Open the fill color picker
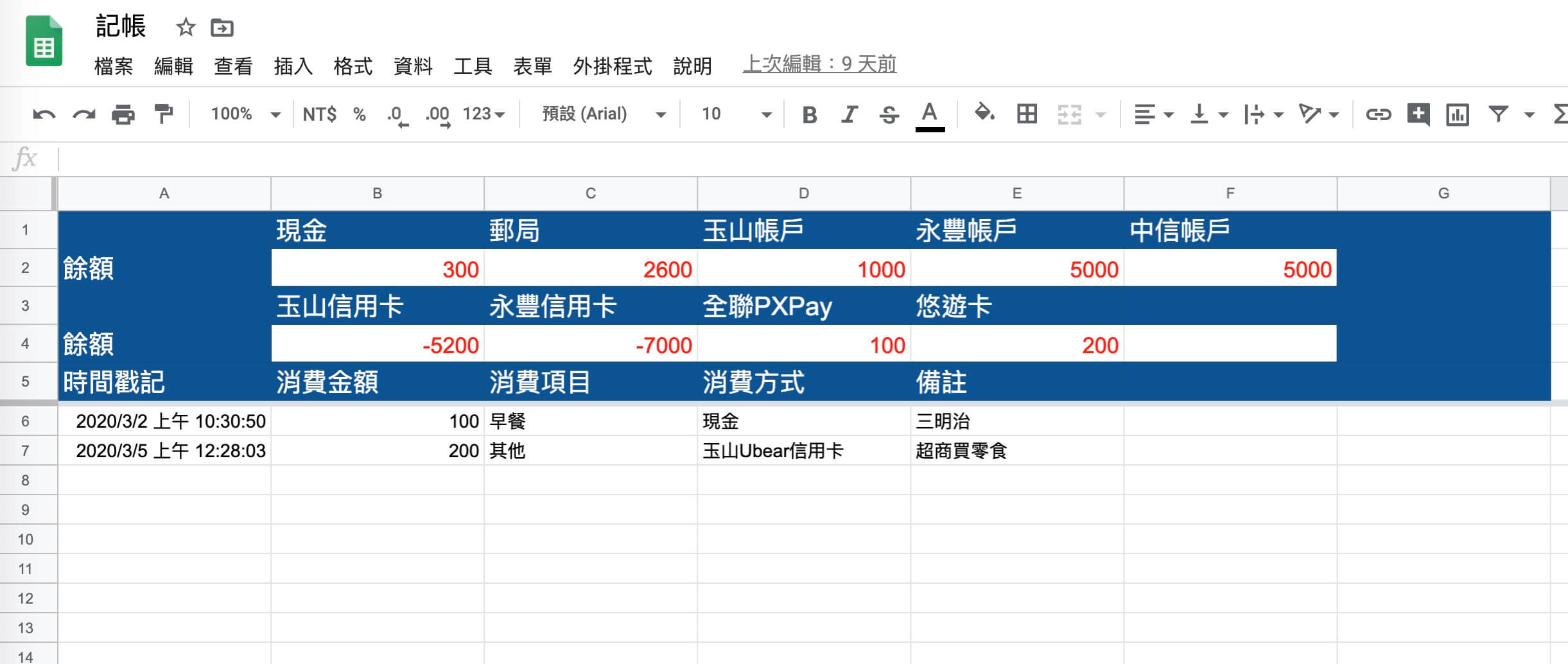Screen dimensions: 1568x664 (x=984, y=114)
